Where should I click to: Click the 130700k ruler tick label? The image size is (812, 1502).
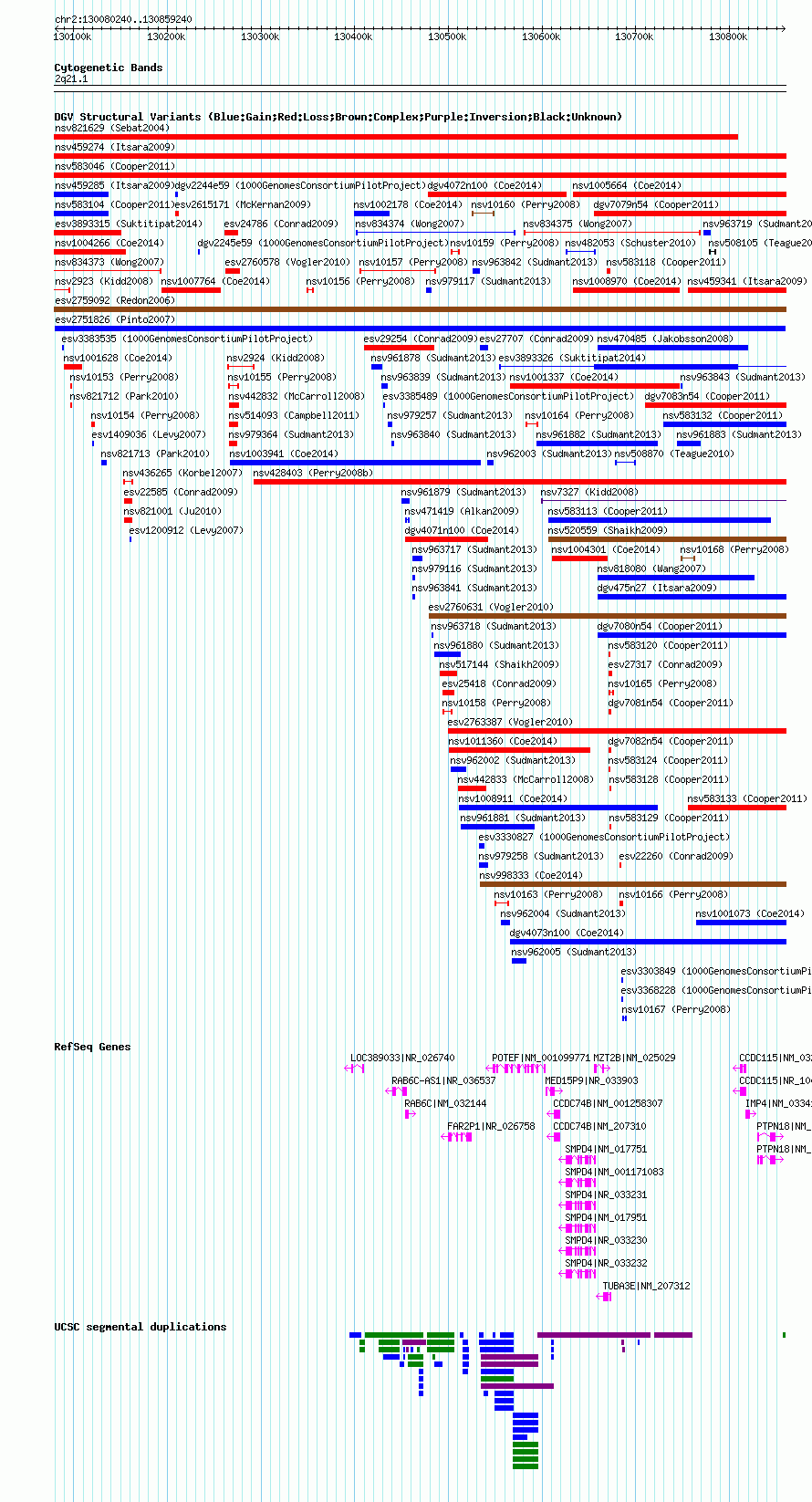634,37
